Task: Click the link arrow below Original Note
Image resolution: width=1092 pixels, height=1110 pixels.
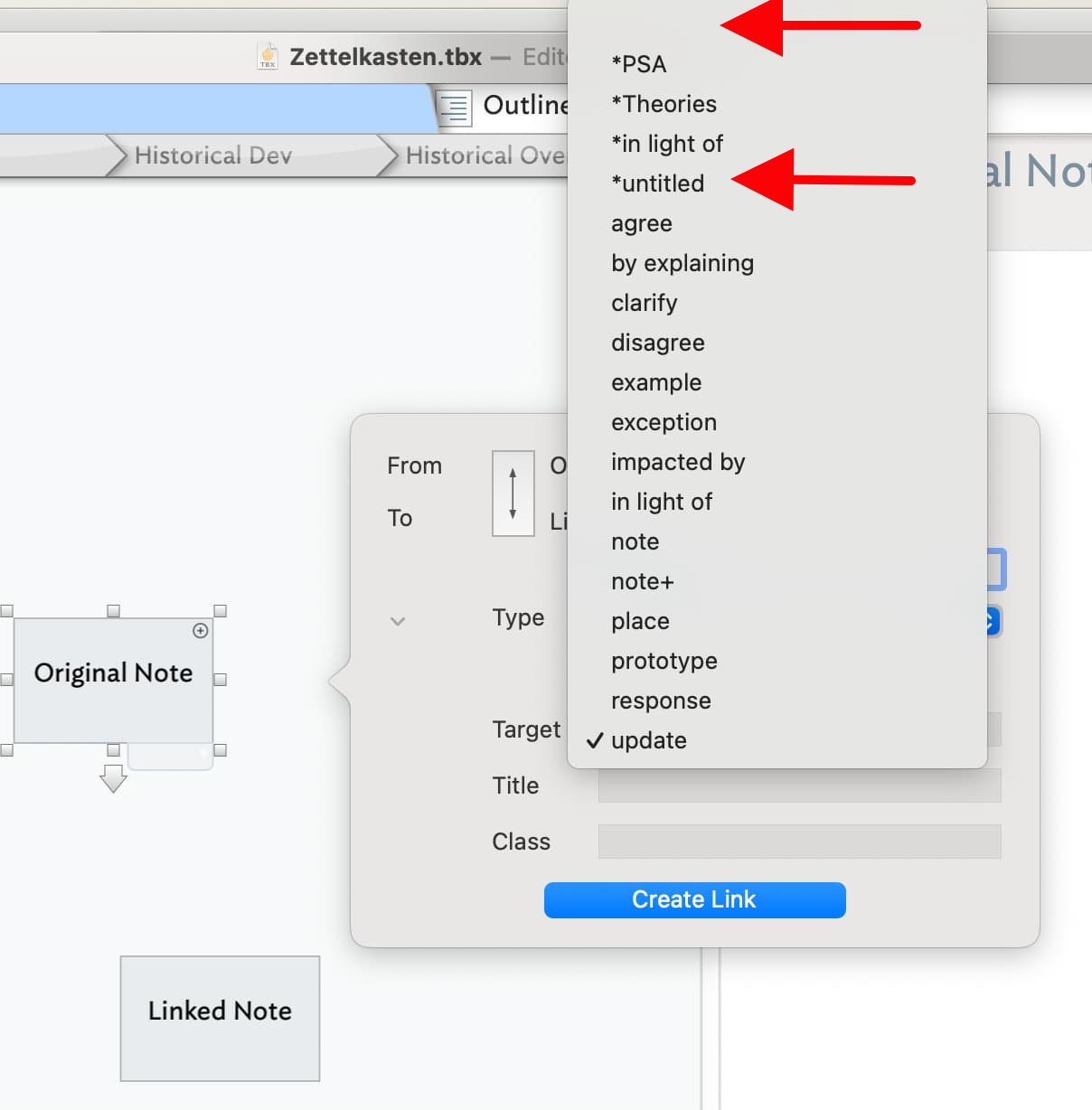Action: [x=113, y=777]
